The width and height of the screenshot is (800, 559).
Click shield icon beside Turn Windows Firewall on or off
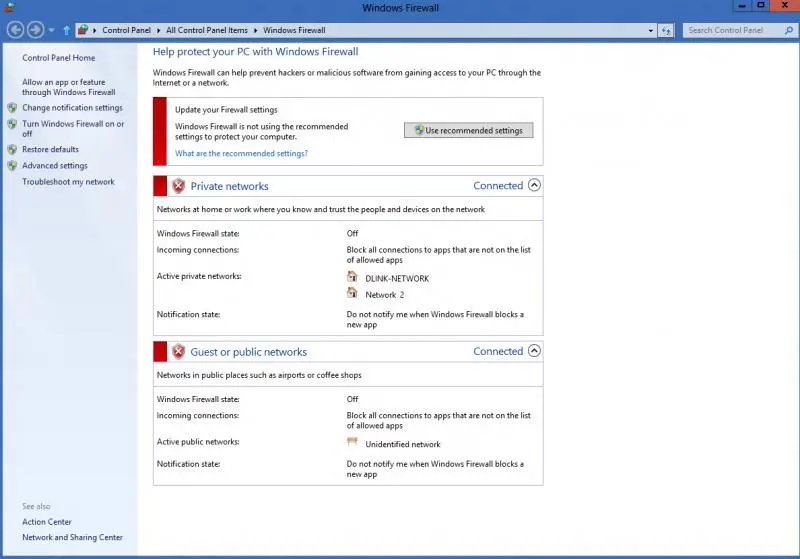pyautogui.click(x=12, y=123)
